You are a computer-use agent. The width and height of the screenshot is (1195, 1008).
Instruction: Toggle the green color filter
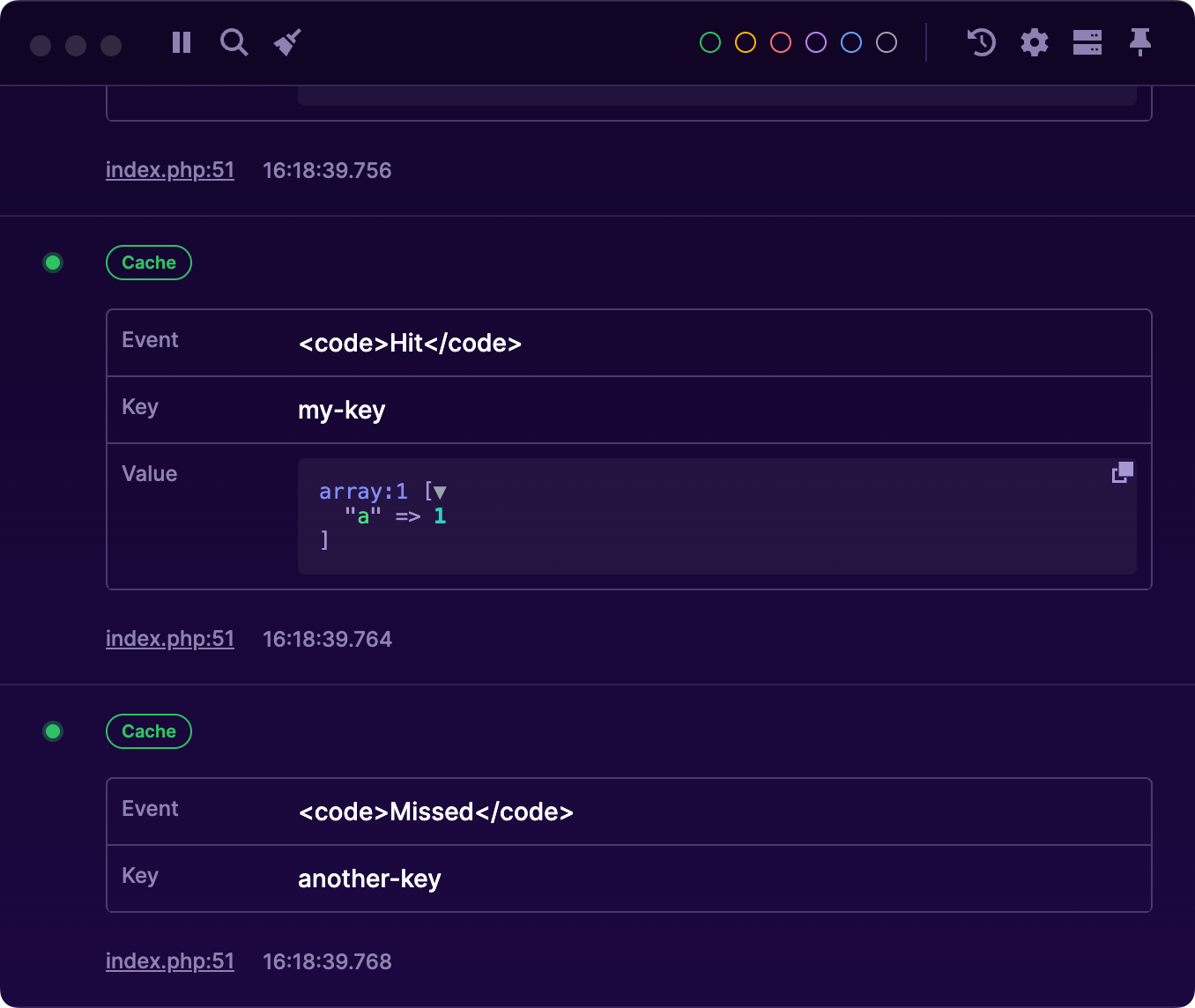(x=709, y=41)
